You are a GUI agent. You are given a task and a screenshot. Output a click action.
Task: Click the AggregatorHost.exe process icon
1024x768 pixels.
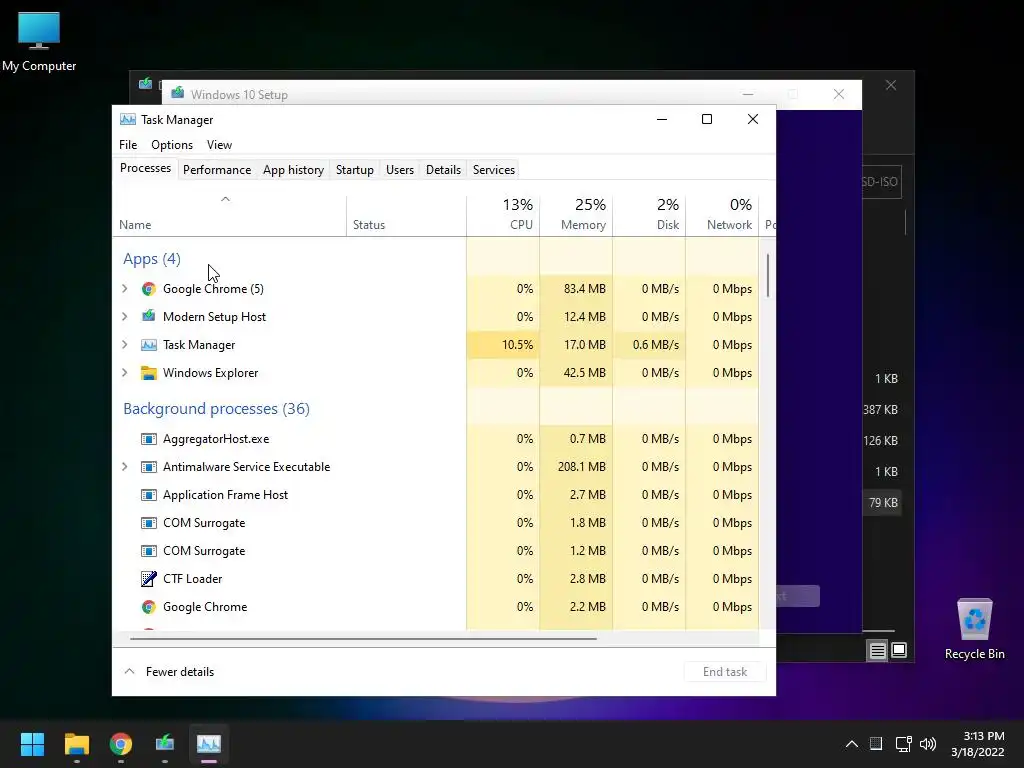click(149, 439)
